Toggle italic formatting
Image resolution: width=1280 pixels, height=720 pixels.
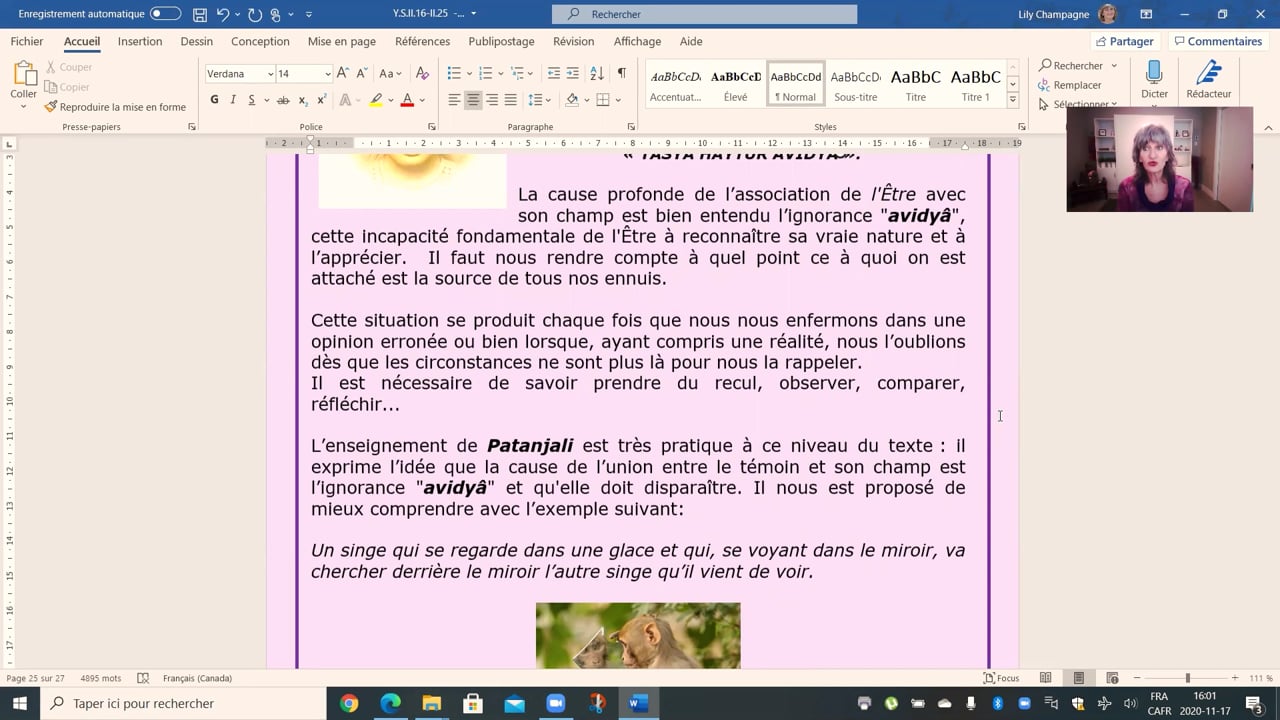[x=233, y=100]
